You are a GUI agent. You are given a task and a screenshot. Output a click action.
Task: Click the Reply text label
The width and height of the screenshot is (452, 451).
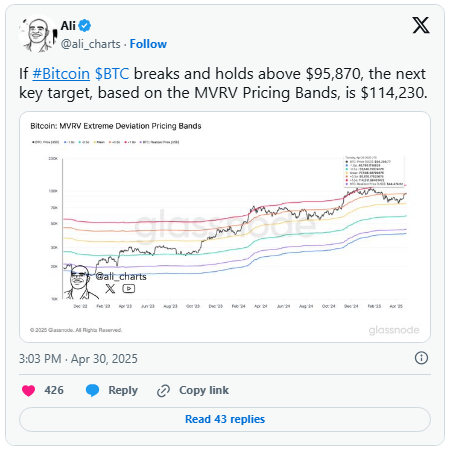pos(123,390)
